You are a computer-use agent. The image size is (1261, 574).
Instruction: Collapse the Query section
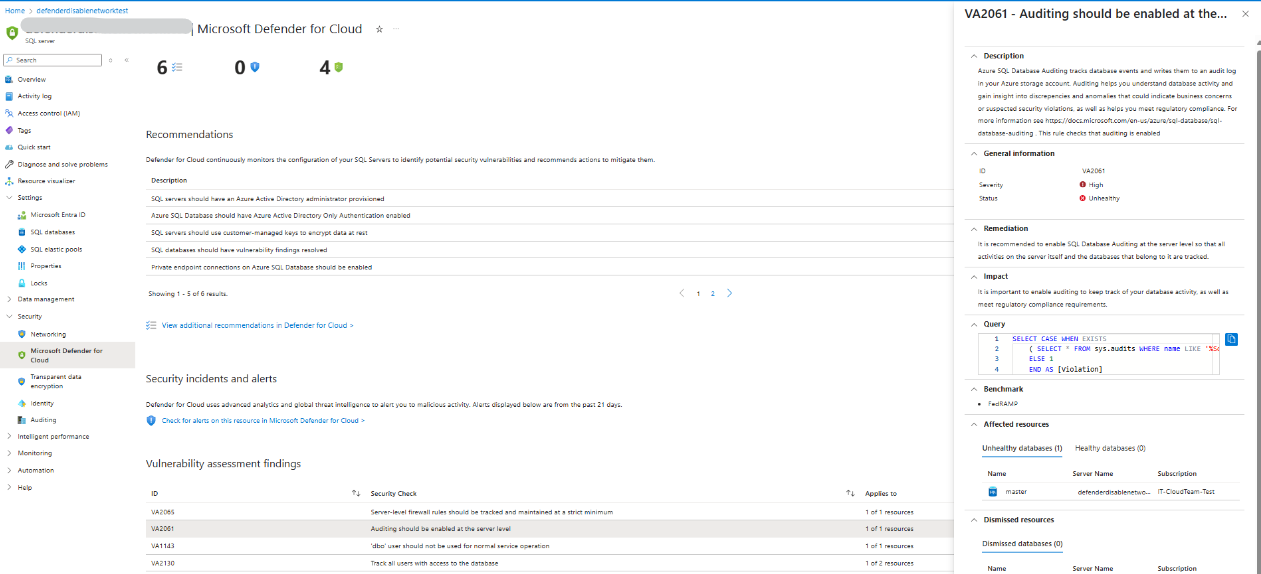coord(975,324)
